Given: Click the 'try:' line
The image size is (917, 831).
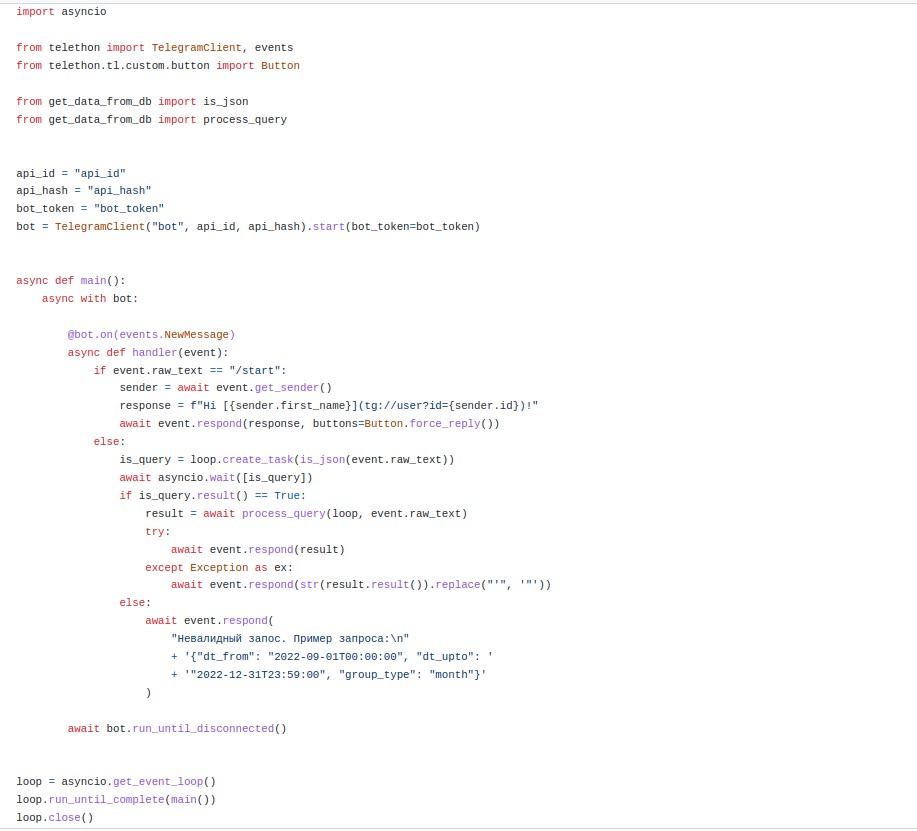Looking at the screenshot, I should pyautogui.click(x=158, y=532).
